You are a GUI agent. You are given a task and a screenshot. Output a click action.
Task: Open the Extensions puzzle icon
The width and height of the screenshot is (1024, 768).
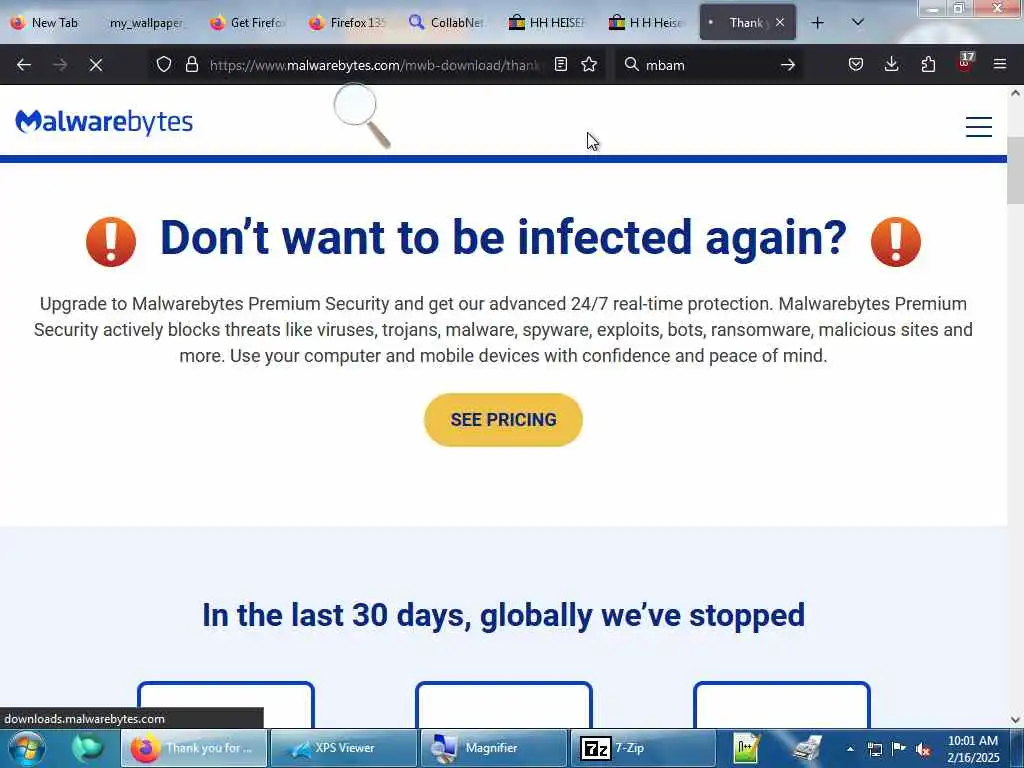click(x=928, y=65)
